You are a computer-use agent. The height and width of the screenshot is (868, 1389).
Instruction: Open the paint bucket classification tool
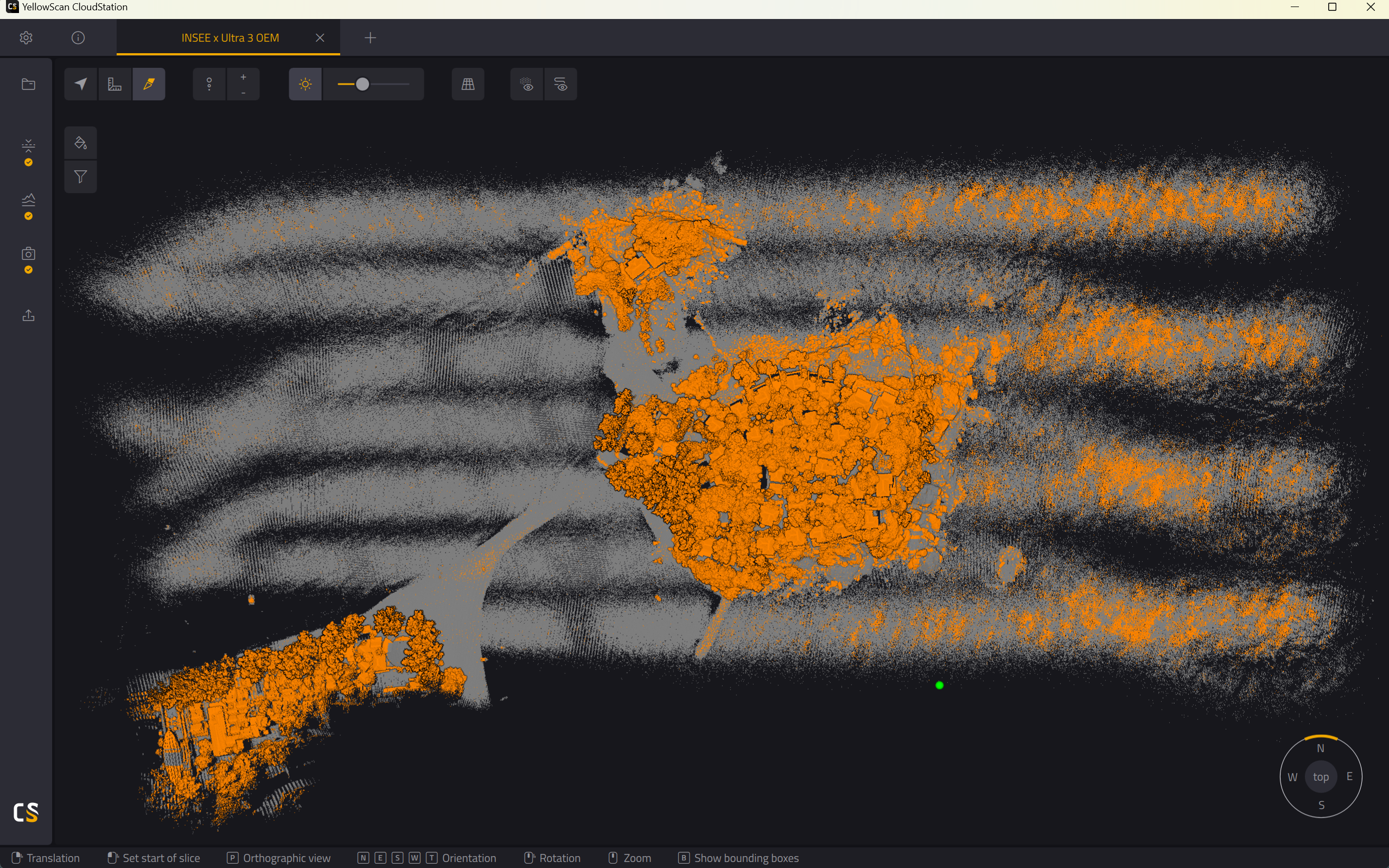[x=80, y=143]
